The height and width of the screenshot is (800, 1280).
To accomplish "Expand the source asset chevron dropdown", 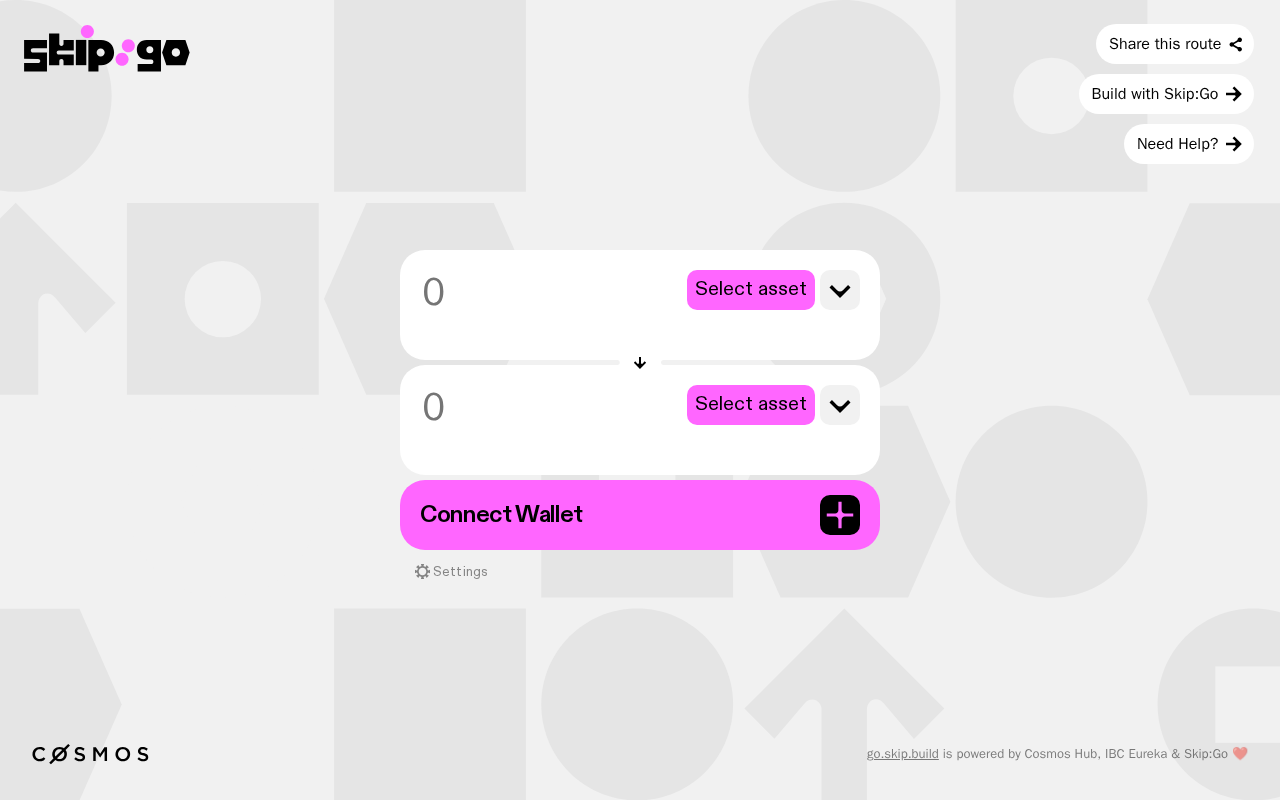I will (840, 290).
